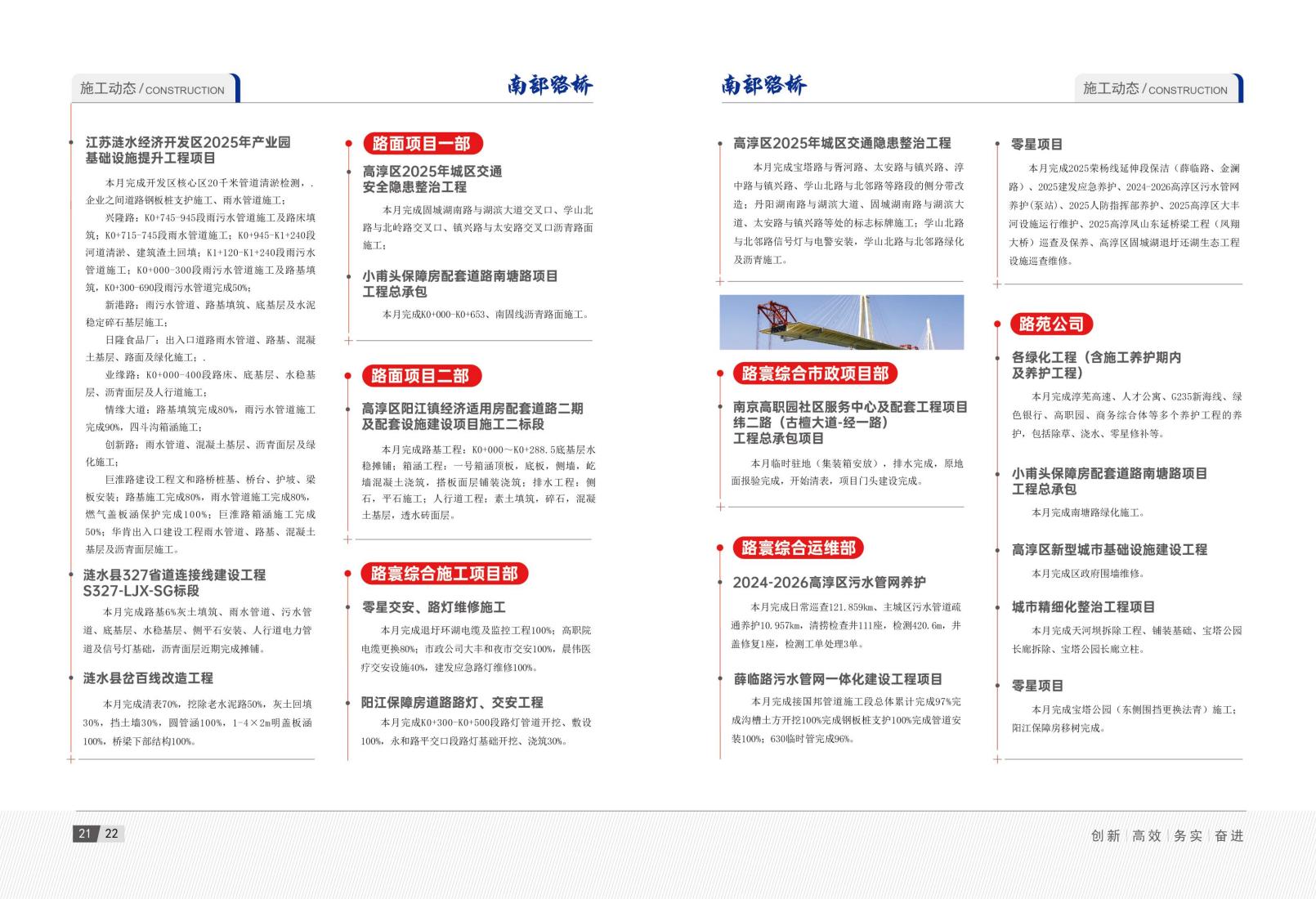Click the line 本月完成南塘路绿化施工
The height and width of the screenshot is (899, 1316).
click(x=1088, y=513)
